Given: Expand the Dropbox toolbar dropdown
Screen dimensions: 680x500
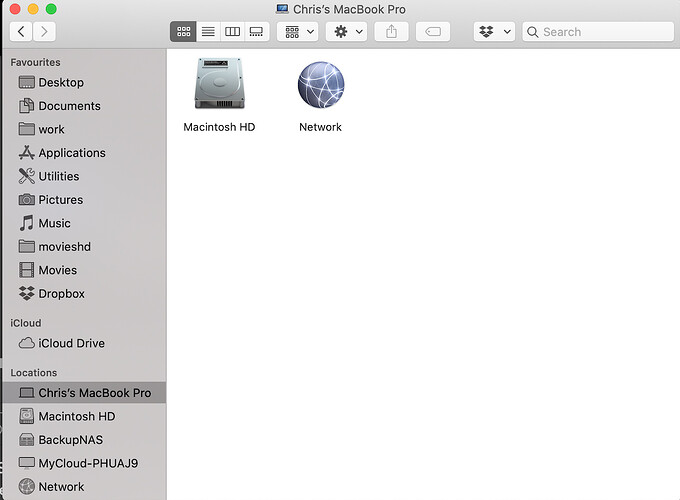Looking at the screenshot, I should (494, 32).
